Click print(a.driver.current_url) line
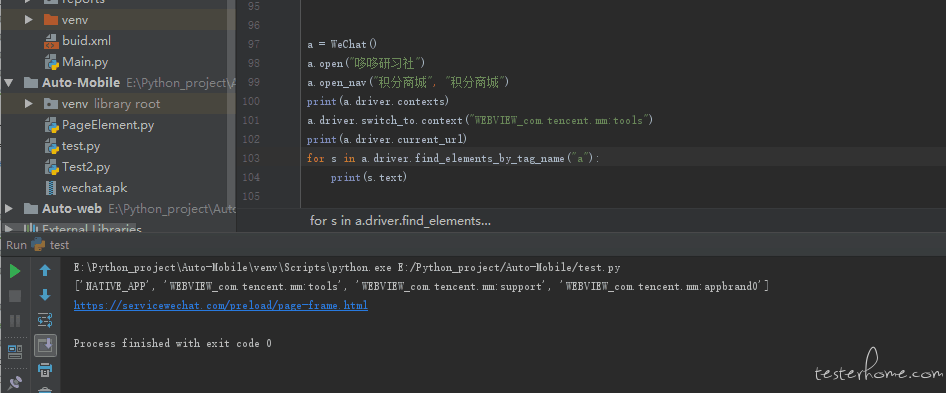Screen dimensions: 946x393 [386, 139]
